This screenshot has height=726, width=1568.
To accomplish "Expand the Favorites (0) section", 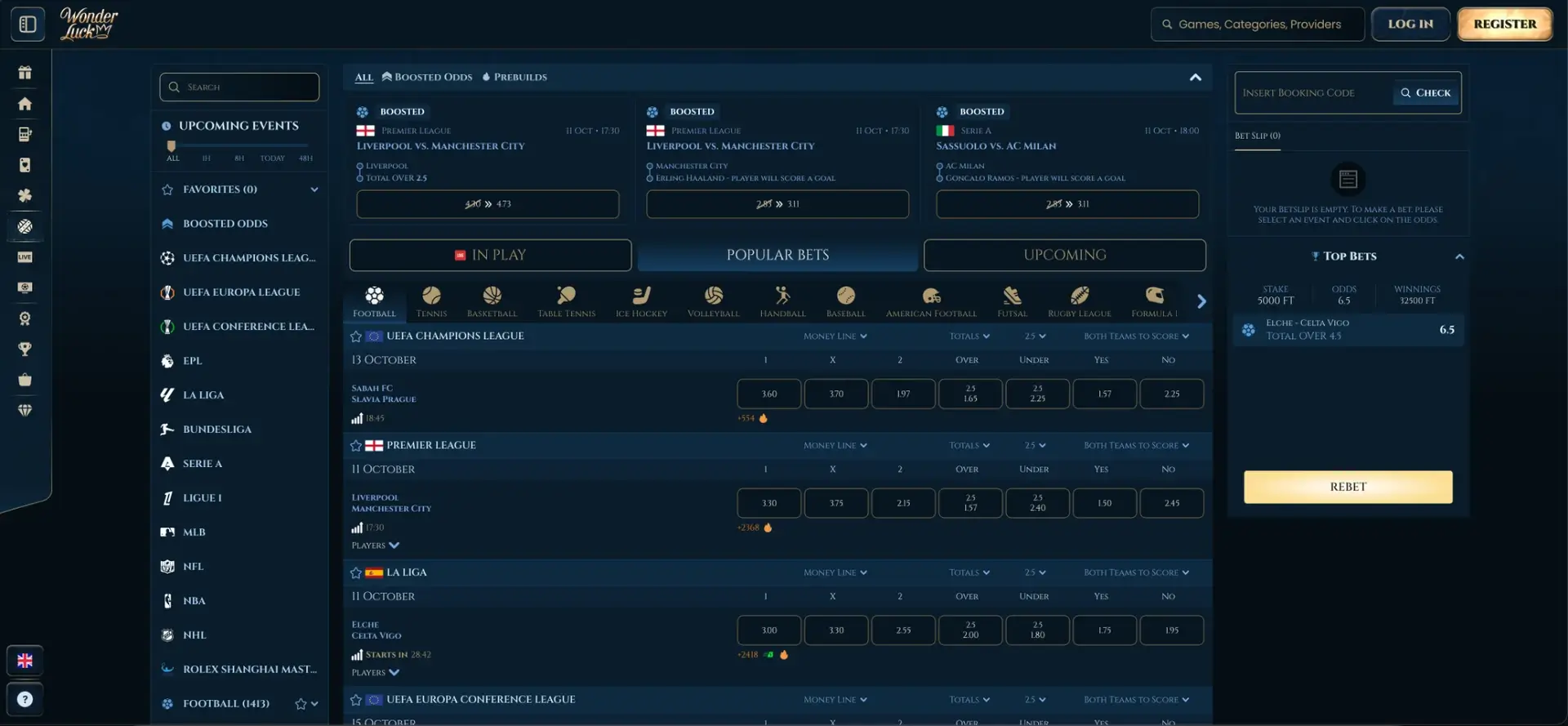I will tap(314, 189).
